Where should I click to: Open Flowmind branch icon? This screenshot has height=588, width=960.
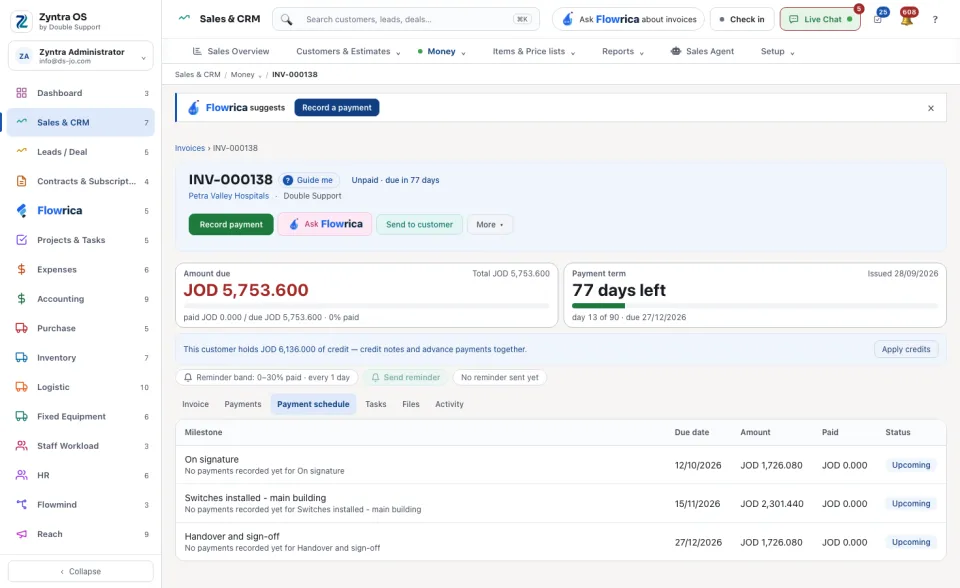pos(21,504)
